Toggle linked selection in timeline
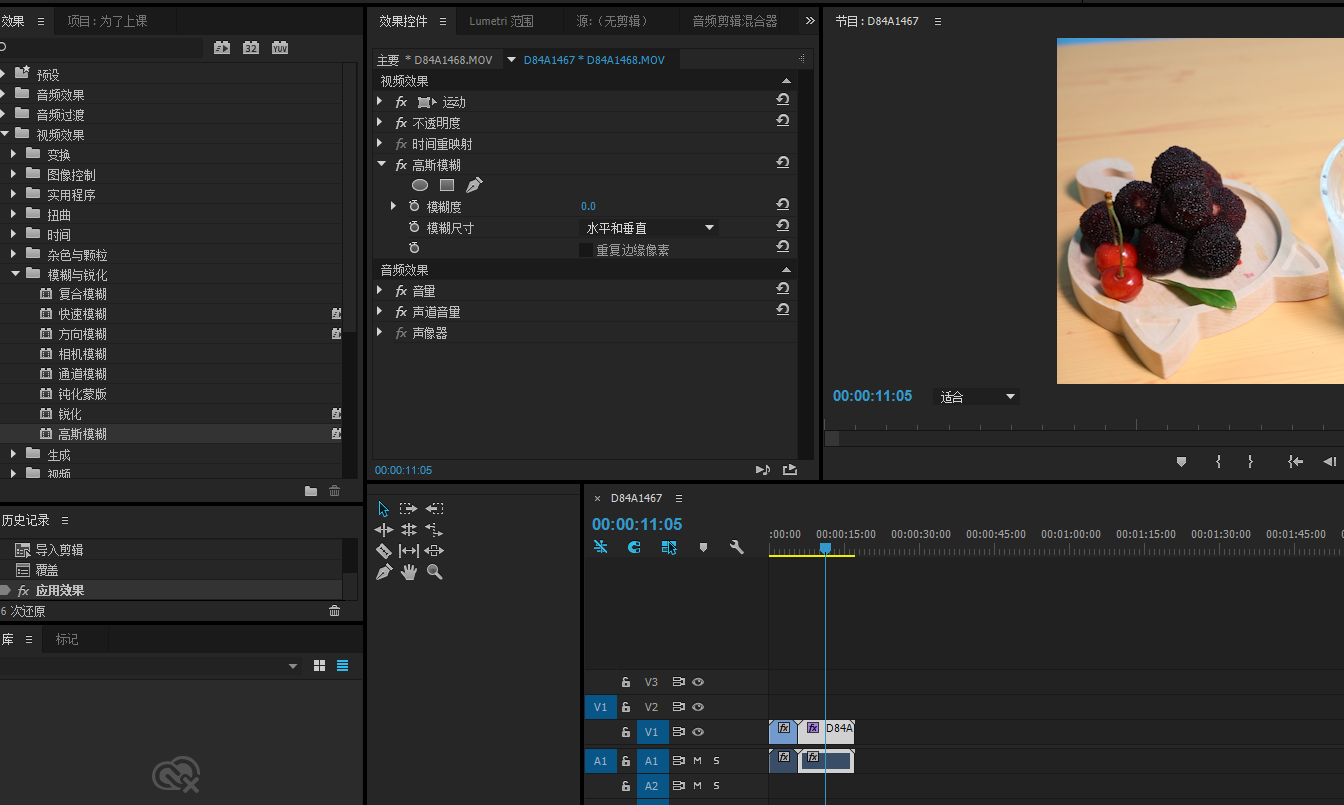 click(x=669, y=547)
